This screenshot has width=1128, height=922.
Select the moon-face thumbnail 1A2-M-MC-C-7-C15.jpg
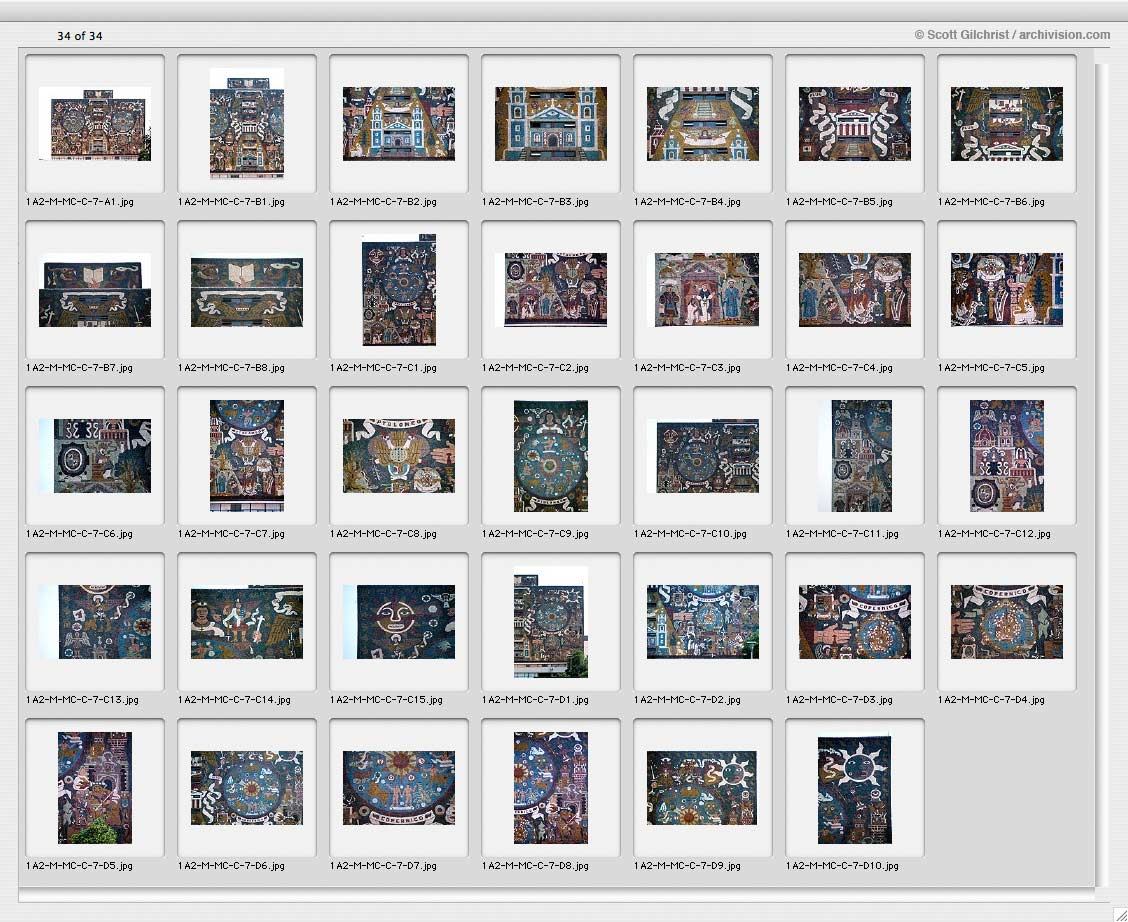point(399,622)
